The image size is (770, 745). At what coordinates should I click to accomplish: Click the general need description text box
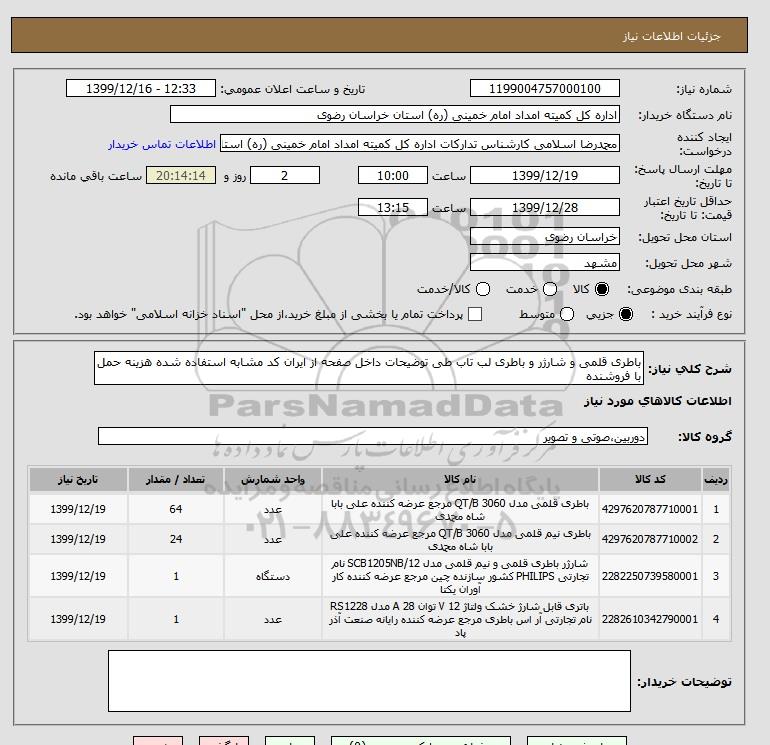pos(369,368)
